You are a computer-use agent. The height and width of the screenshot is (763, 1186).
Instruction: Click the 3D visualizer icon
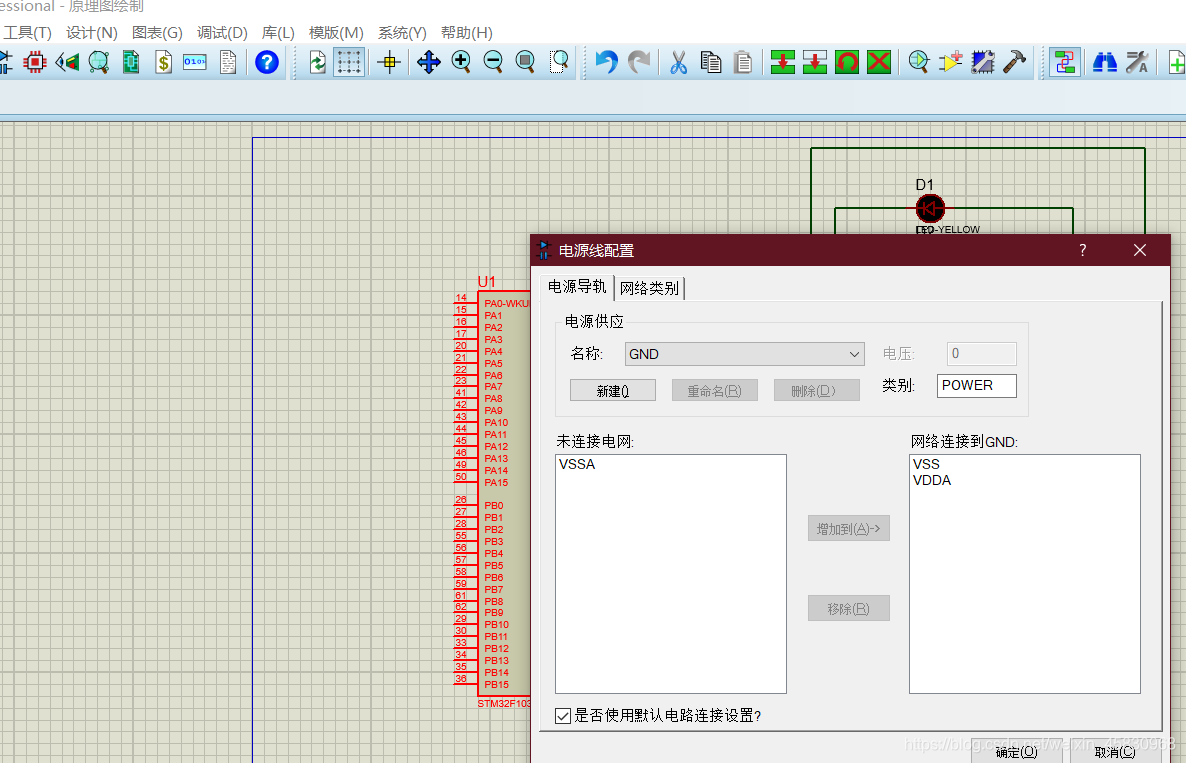pyautogui.click(x=67, y=62)
